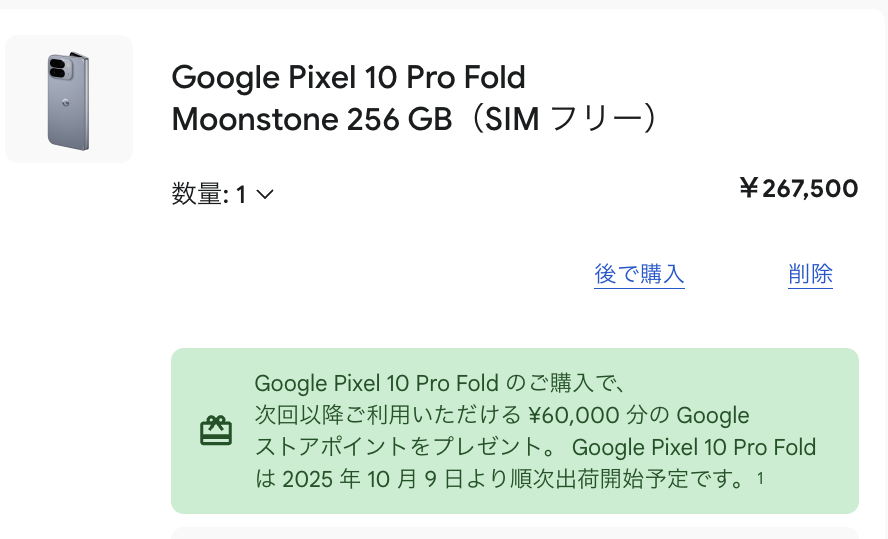Expand the 数量 quantity dropdown
This screenshot has height=539, width=888.
(222, 194)
